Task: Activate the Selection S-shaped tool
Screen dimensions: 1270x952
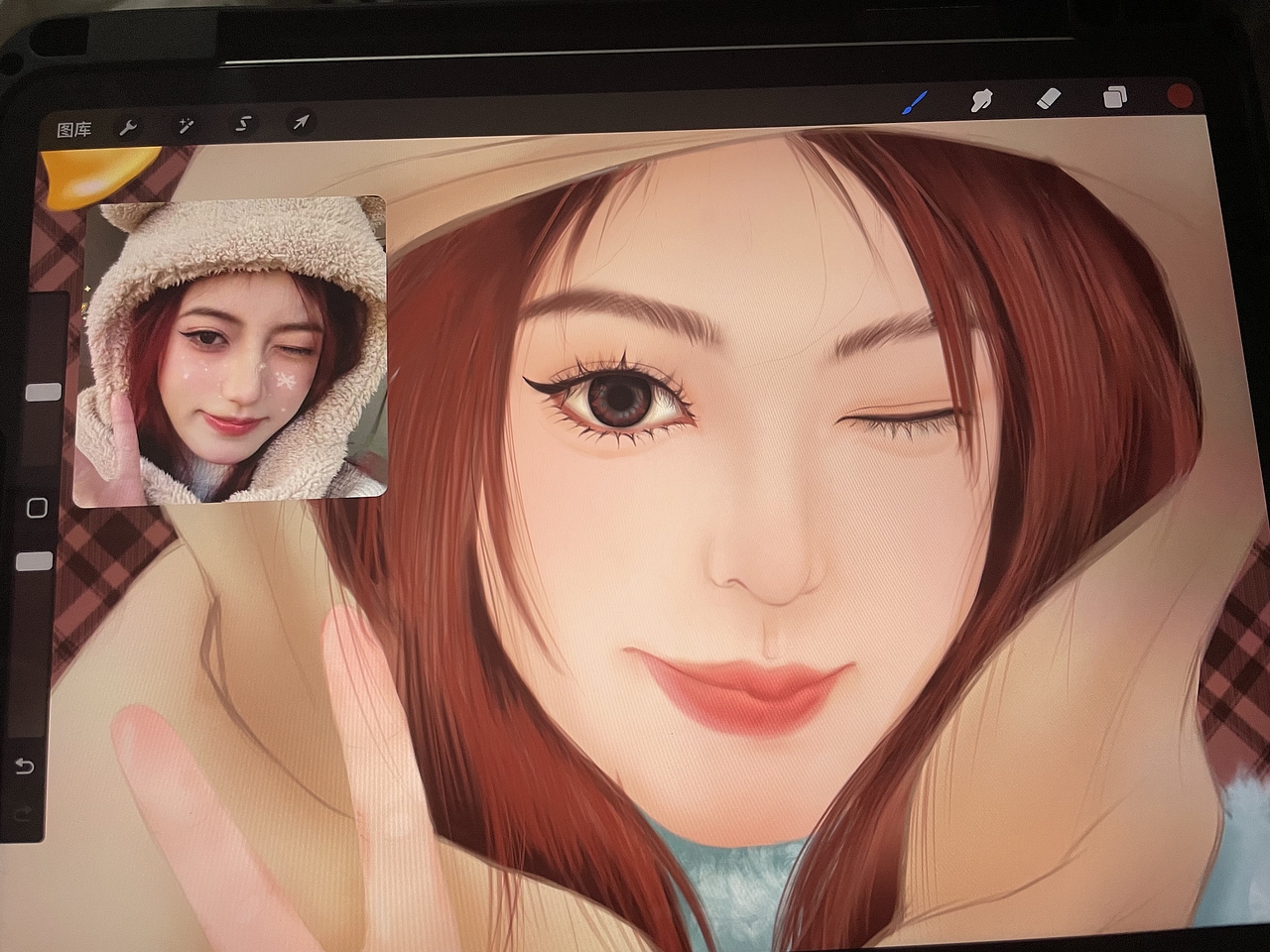Action: 243,124
